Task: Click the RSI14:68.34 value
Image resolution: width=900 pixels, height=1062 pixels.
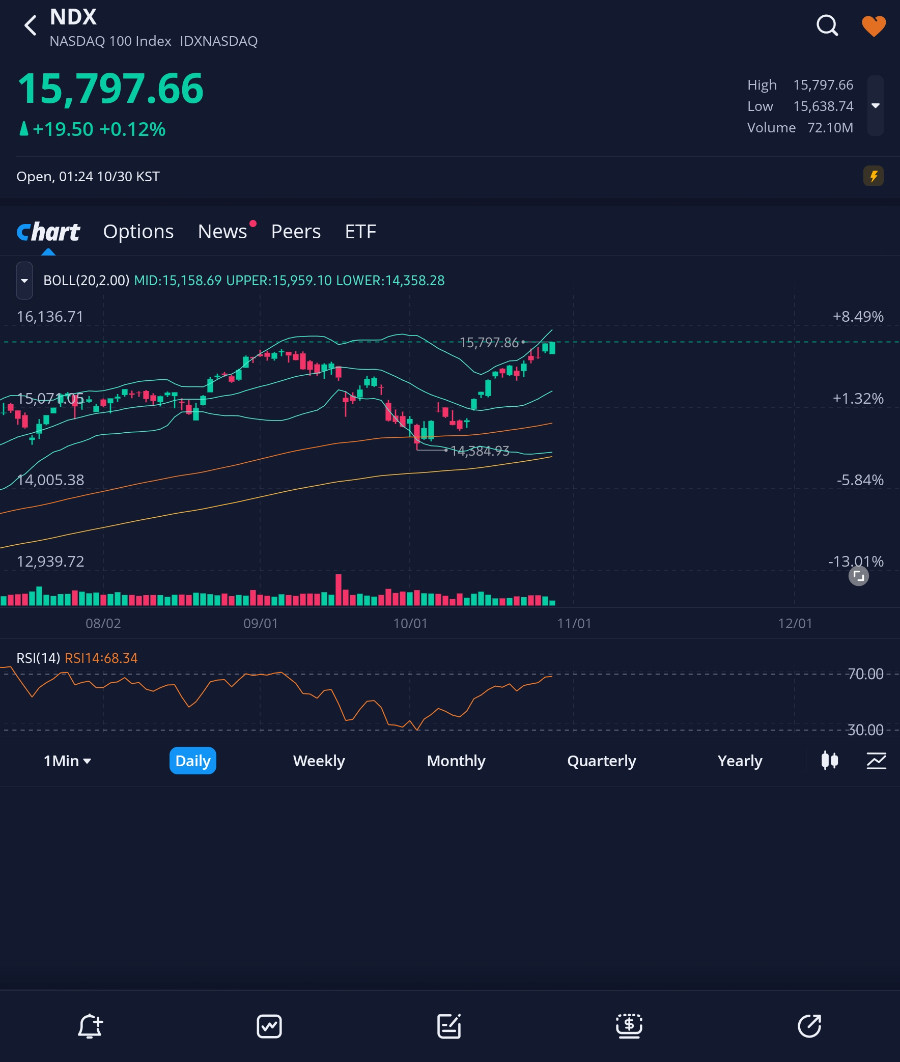Action: pos(101,658)
